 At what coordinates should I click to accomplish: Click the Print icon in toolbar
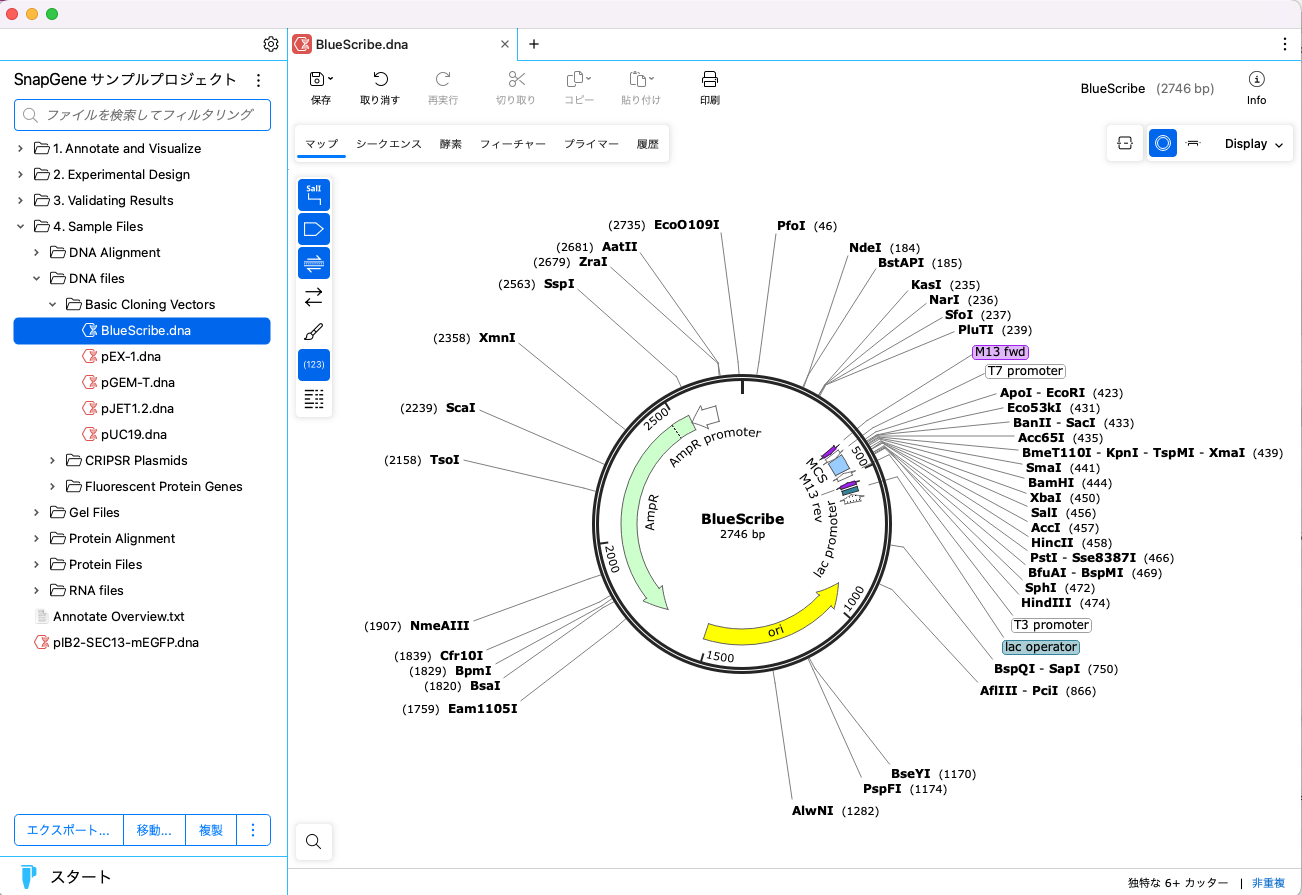click(709, 80)
